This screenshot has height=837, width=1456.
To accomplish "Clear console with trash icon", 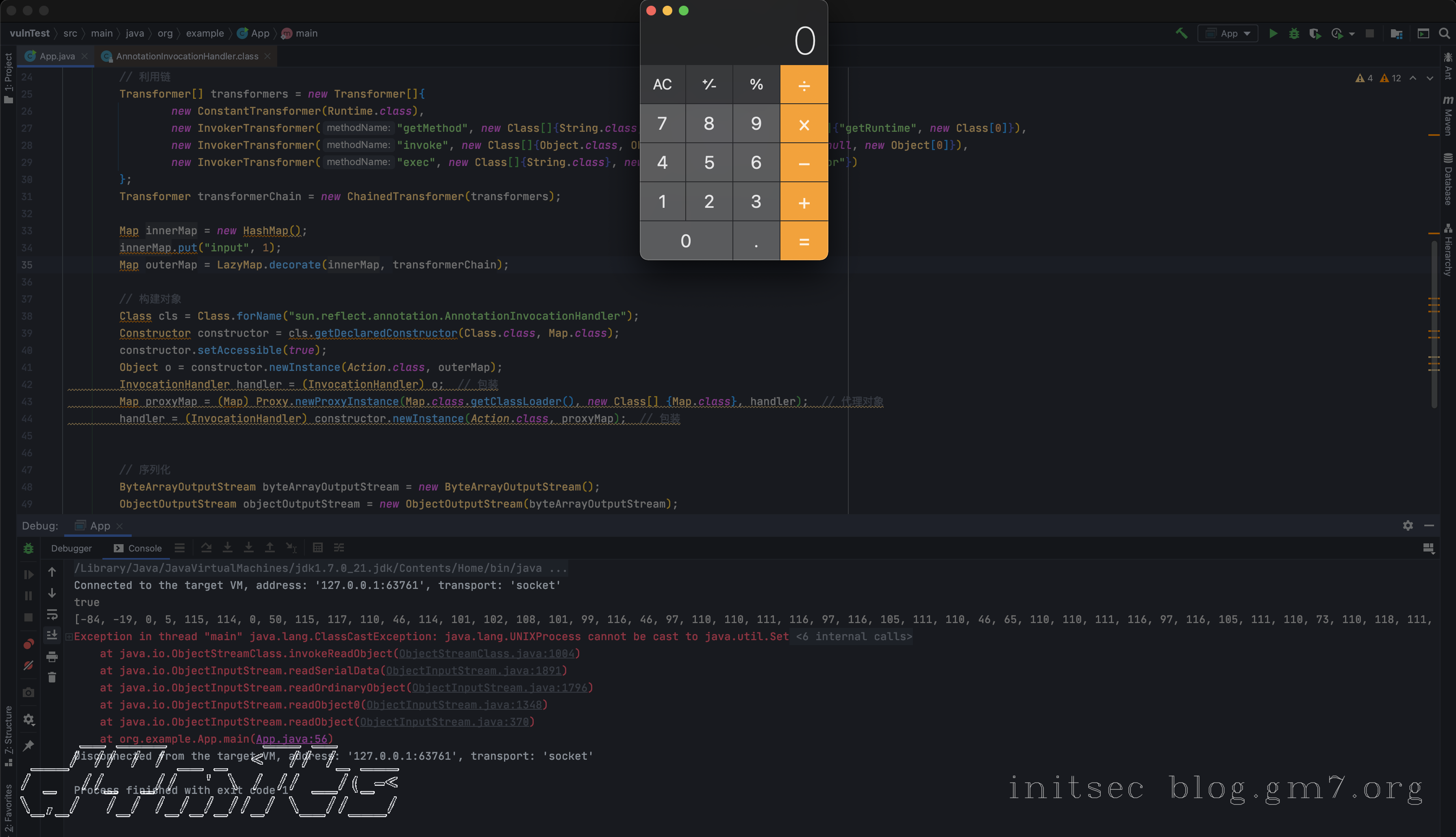I will (x=52, y=678).
